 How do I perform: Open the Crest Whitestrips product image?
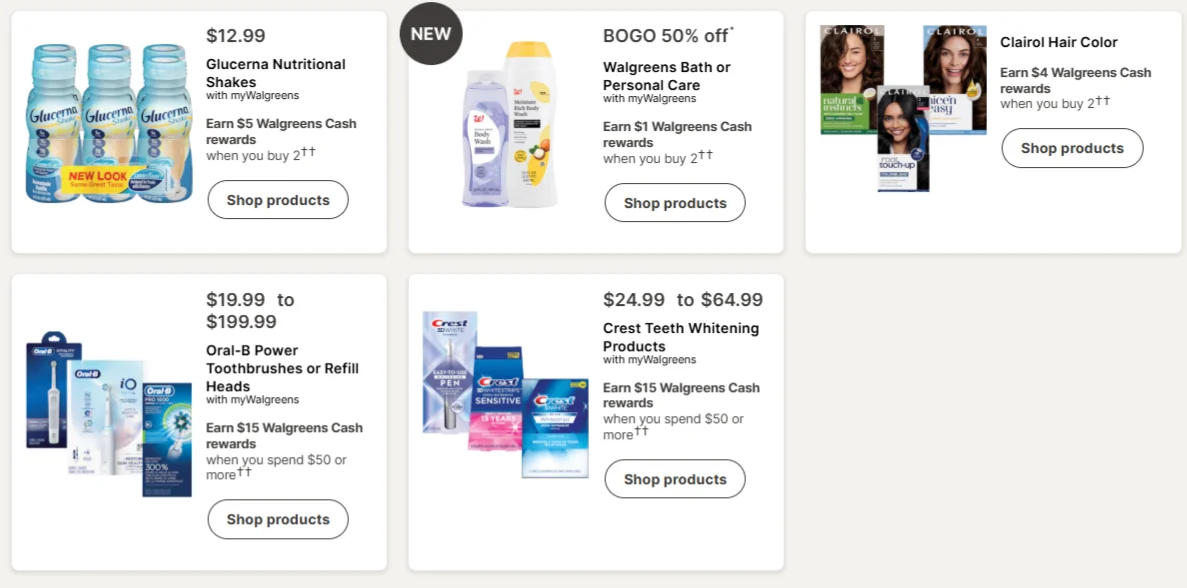click(506, 394)
